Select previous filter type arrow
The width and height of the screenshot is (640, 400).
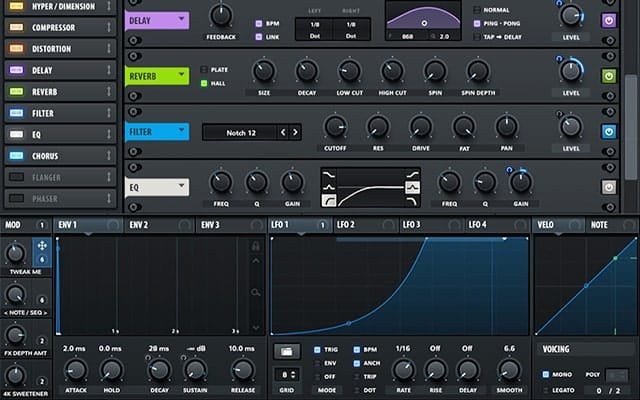coord(283,132)
